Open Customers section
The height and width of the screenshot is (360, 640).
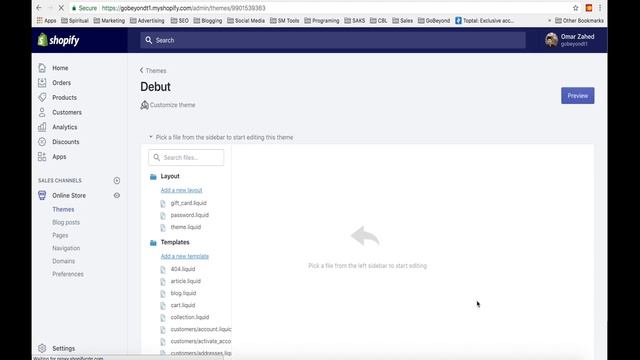(67, 112)
